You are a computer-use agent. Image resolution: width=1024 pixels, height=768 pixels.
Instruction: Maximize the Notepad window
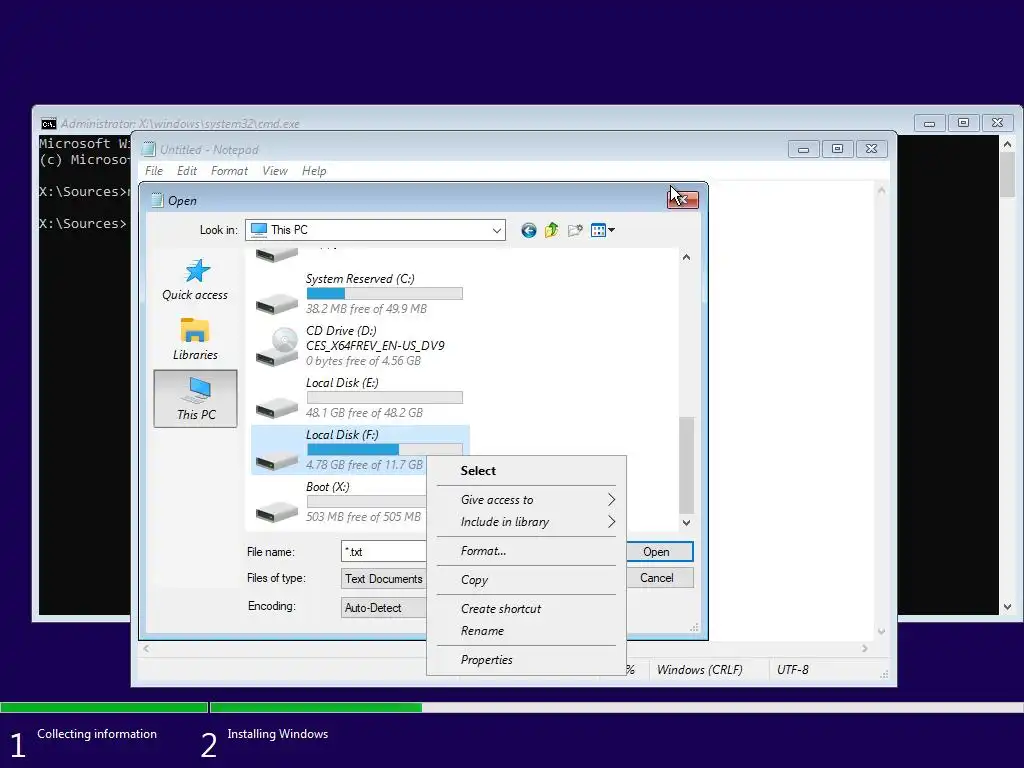click(837, 150)
